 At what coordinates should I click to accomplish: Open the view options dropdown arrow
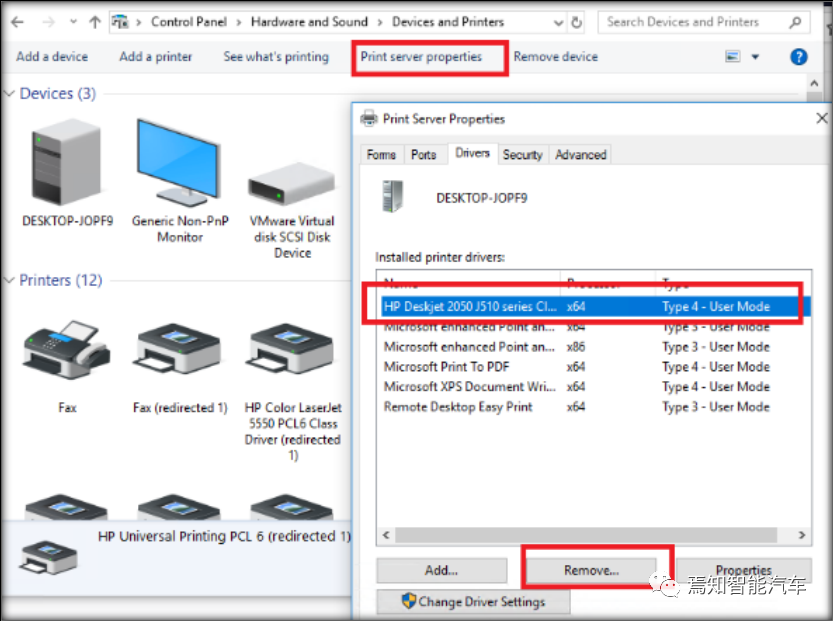point(755,57)
